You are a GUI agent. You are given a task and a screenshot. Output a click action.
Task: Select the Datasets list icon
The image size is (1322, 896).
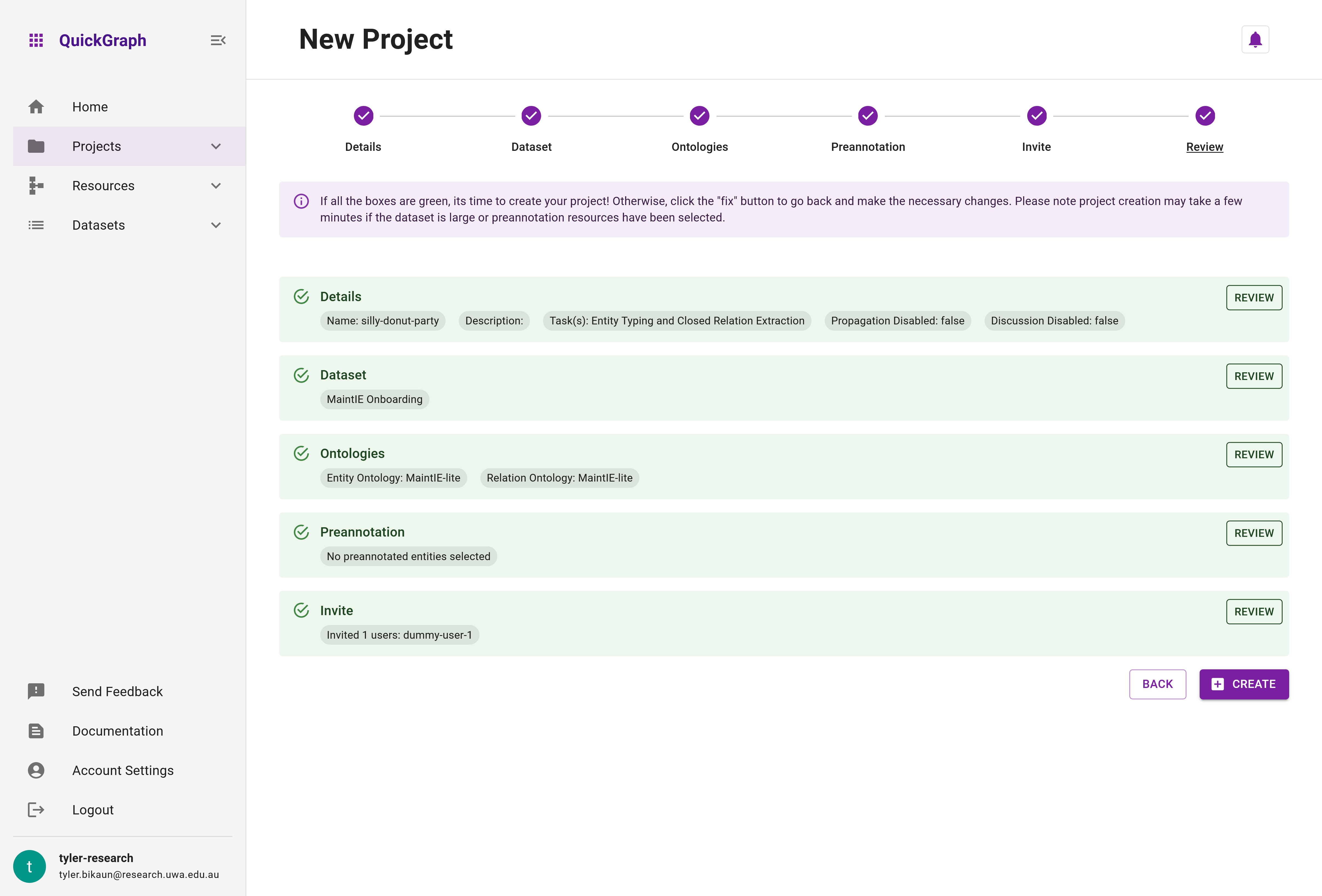click(x=36, y=225)
